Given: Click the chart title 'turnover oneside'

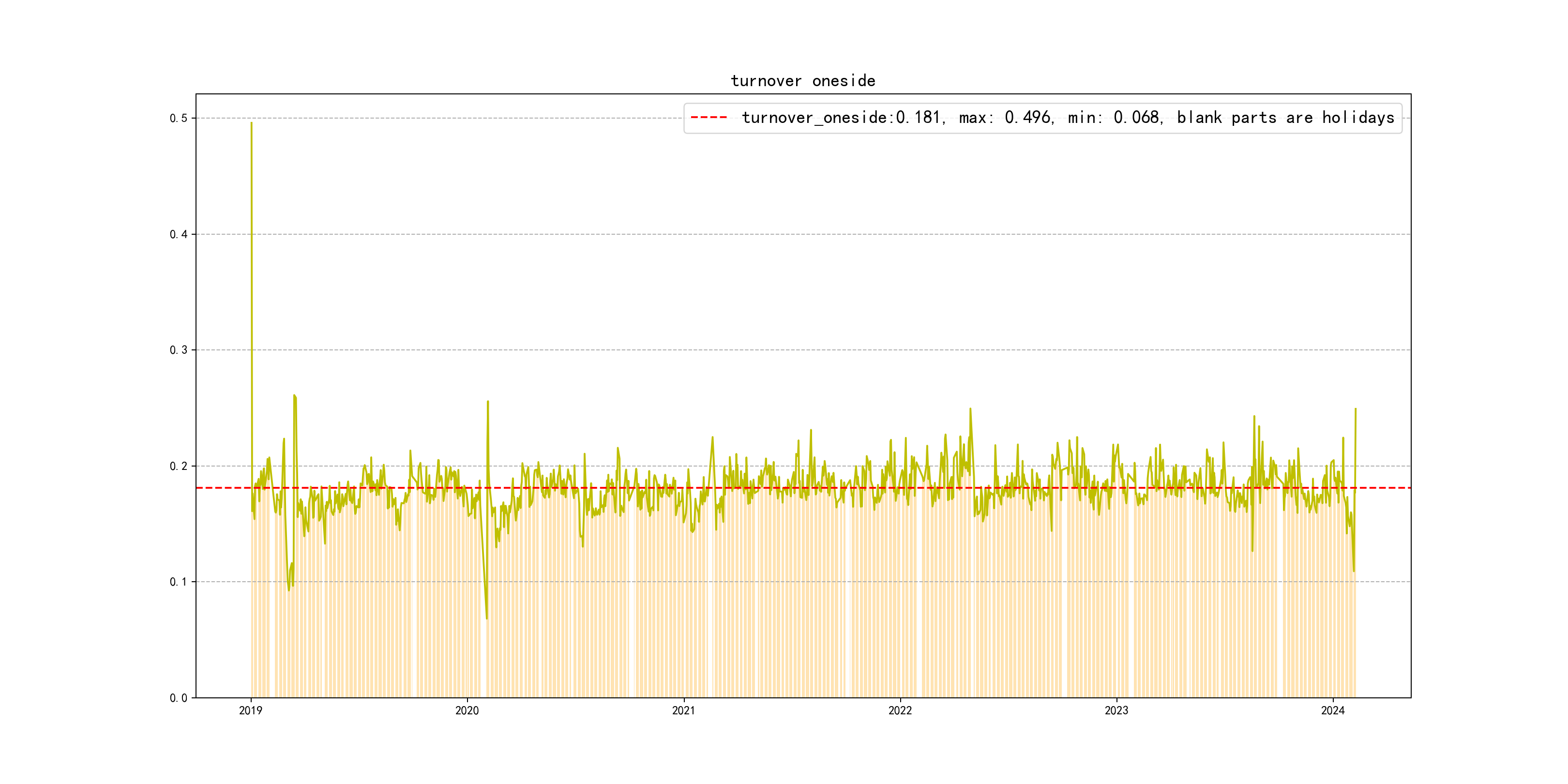Looking at the screenshot, I should 803,81.
